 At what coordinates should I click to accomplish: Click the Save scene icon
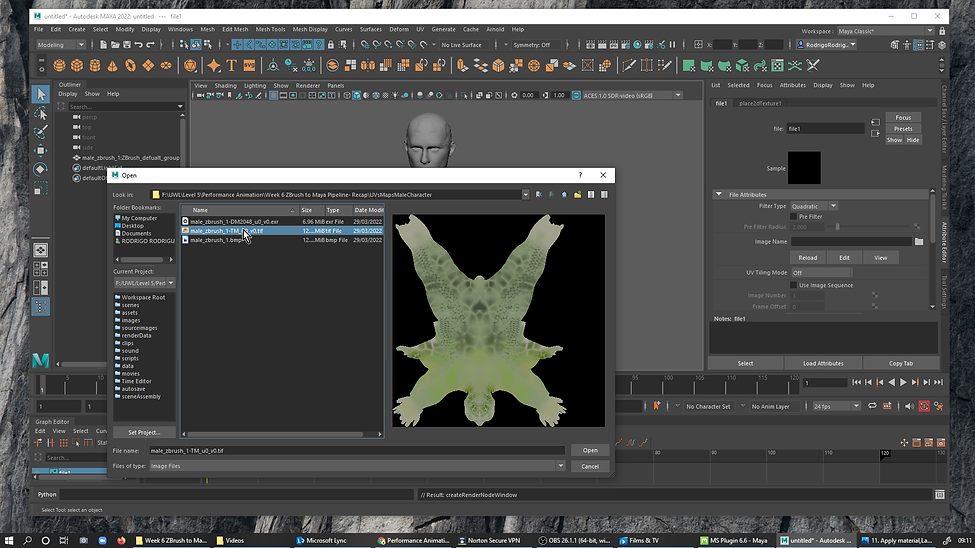click(127, 45)
